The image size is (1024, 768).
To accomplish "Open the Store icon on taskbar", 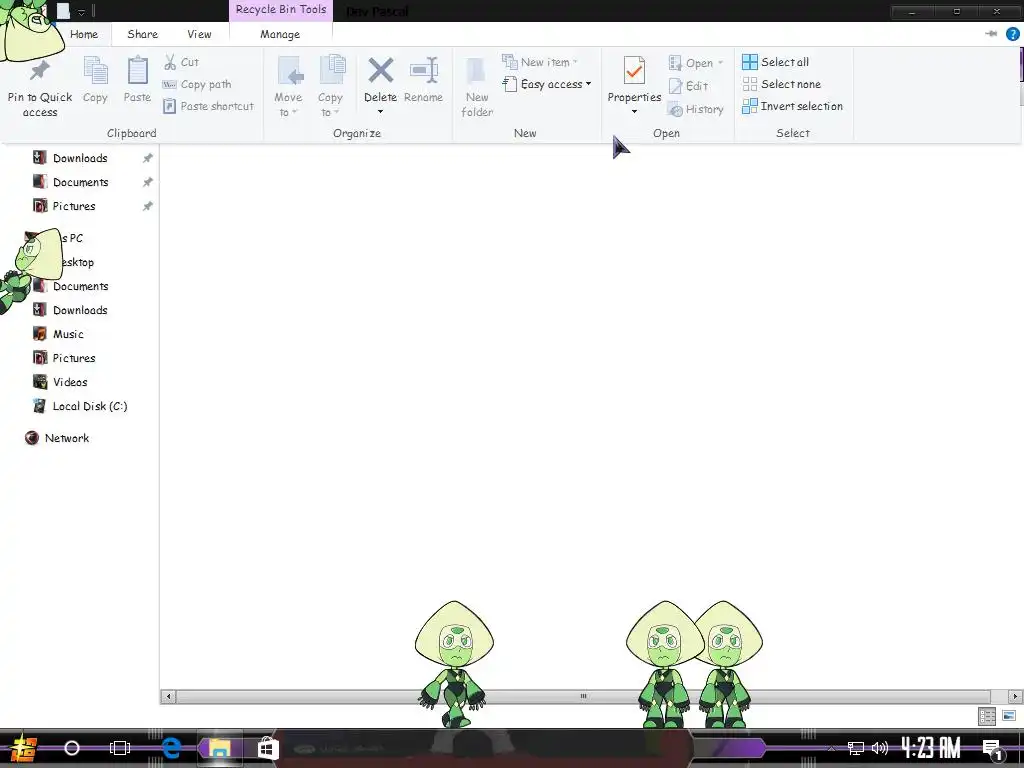I will [x=267, y=748].
